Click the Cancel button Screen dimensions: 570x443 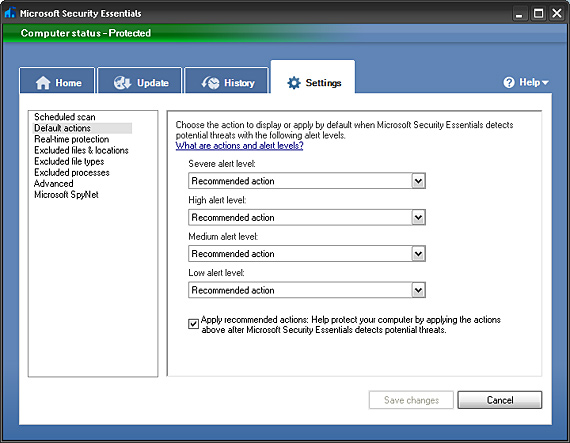[x=500, y=400]
